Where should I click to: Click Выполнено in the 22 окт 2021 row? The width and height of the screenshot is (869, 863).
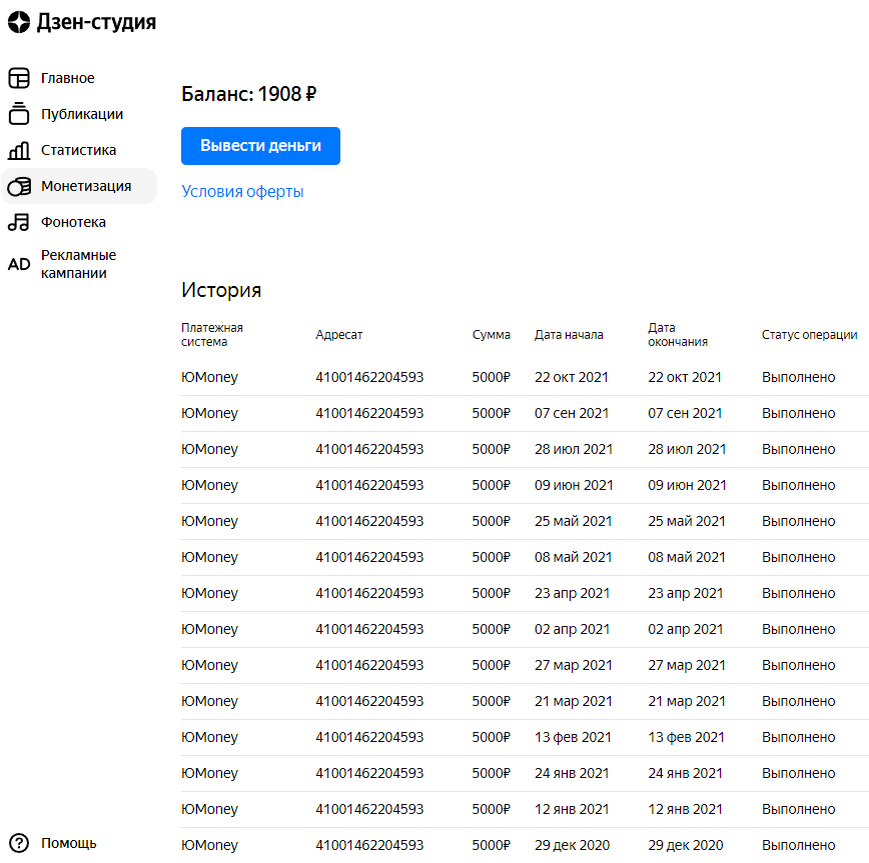point(799,377)
